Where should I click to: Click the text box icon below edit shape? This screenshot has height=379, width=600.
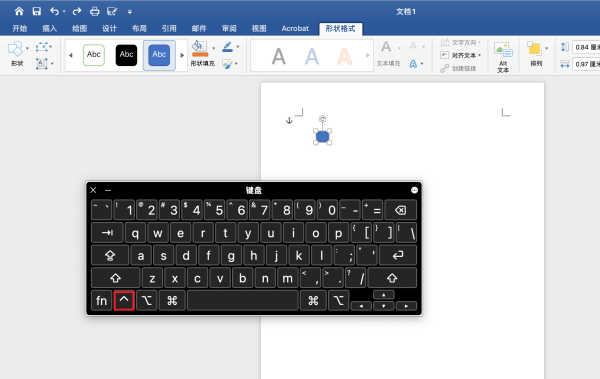coord(42,63)
